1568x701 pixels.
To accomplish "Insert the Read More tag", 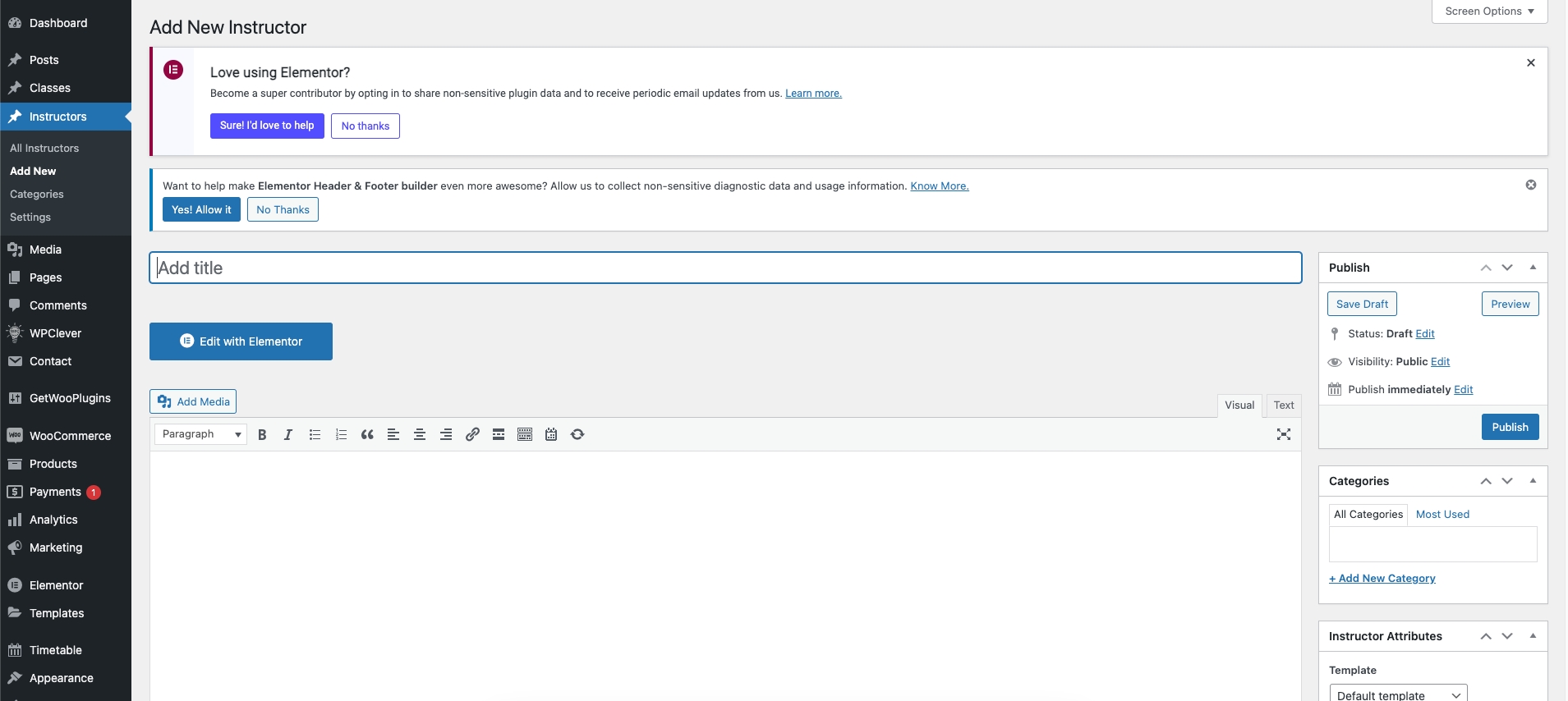I will [499, 435].
